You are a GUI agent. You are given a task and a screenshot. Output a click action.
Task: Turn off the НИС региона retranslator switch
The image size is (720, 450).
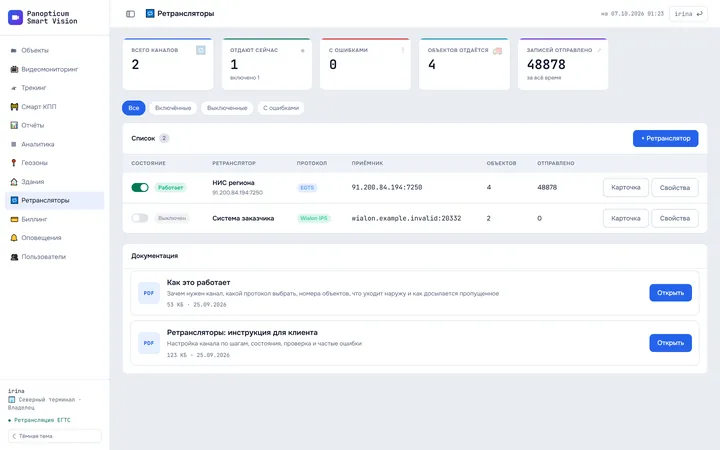click(140, 187)
